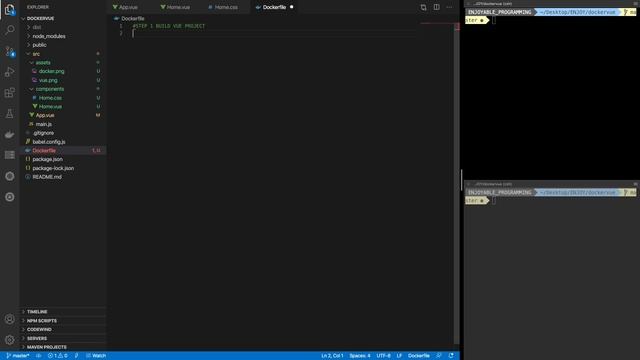
Task: Open Home.css in the explorer tree
Action: click(x=50, y=98)
